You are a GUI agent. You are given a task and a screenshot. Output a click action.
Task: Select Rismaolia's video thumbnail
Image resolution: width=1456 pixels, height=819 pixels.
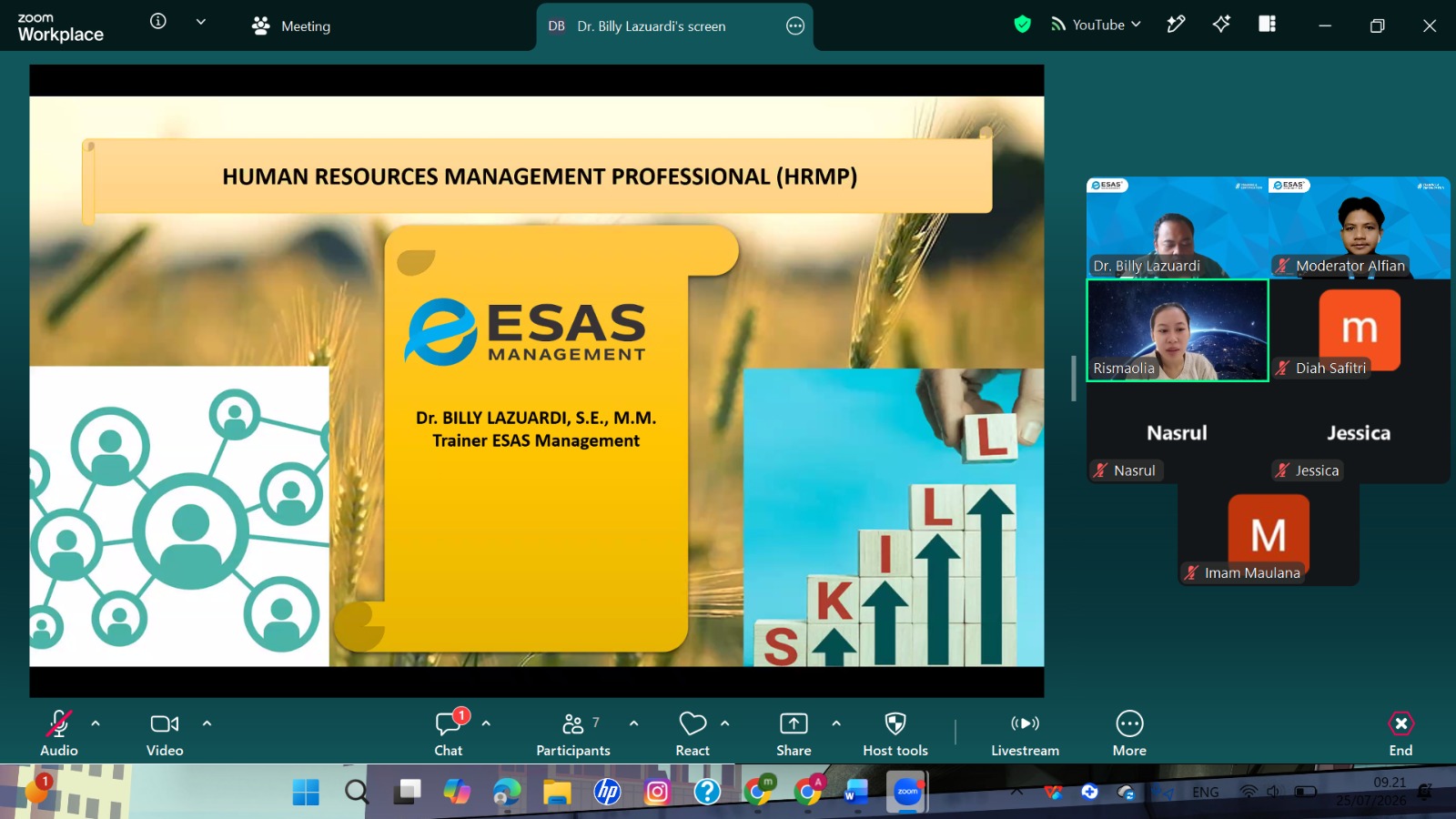tap(1178, 330)
